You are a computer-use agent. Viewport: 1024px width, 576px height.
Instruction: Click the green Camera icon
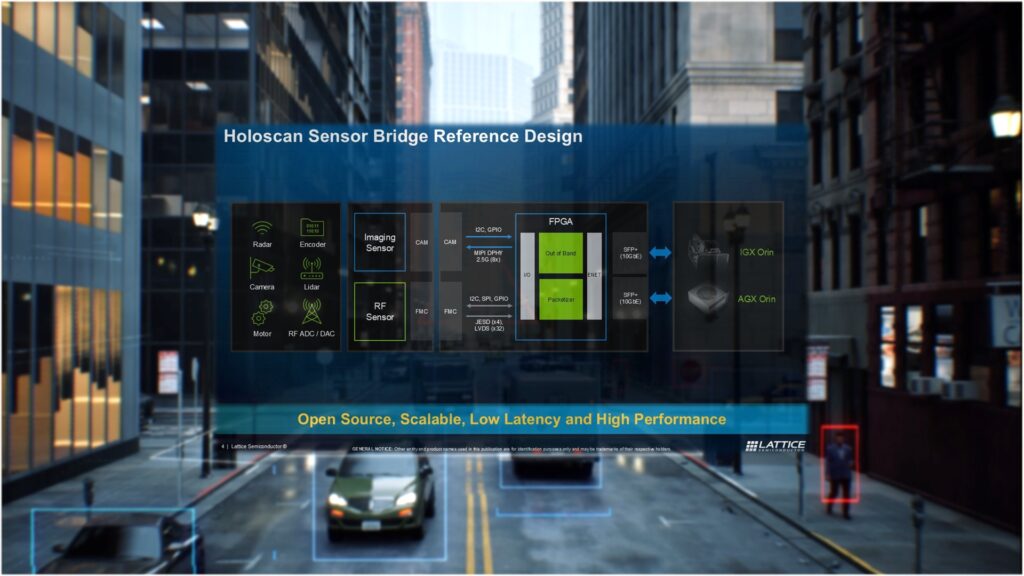pos(261,268)
